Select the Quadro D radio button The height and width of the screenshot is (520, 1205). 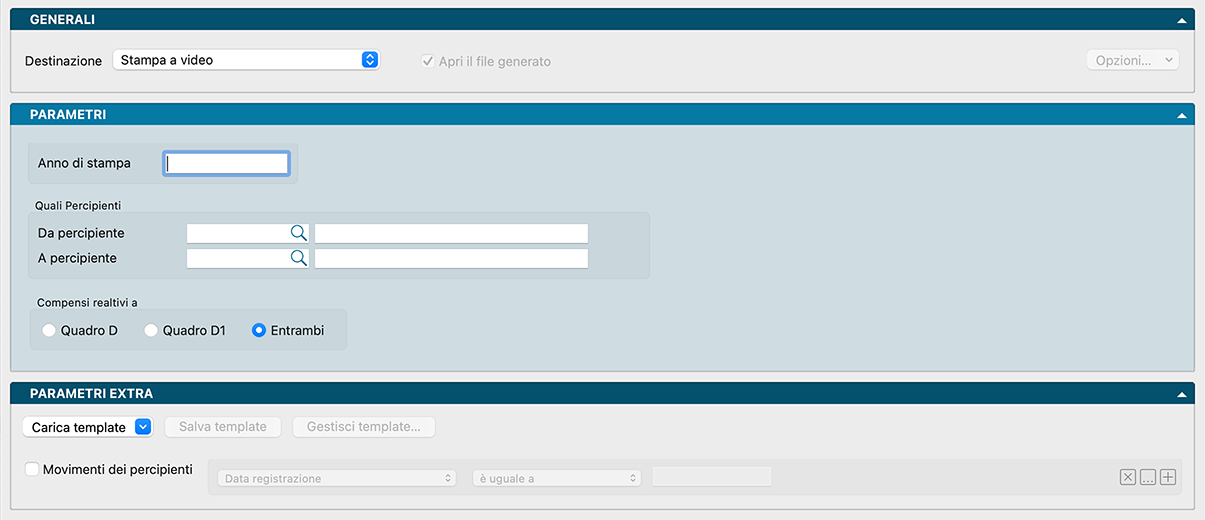49,330
